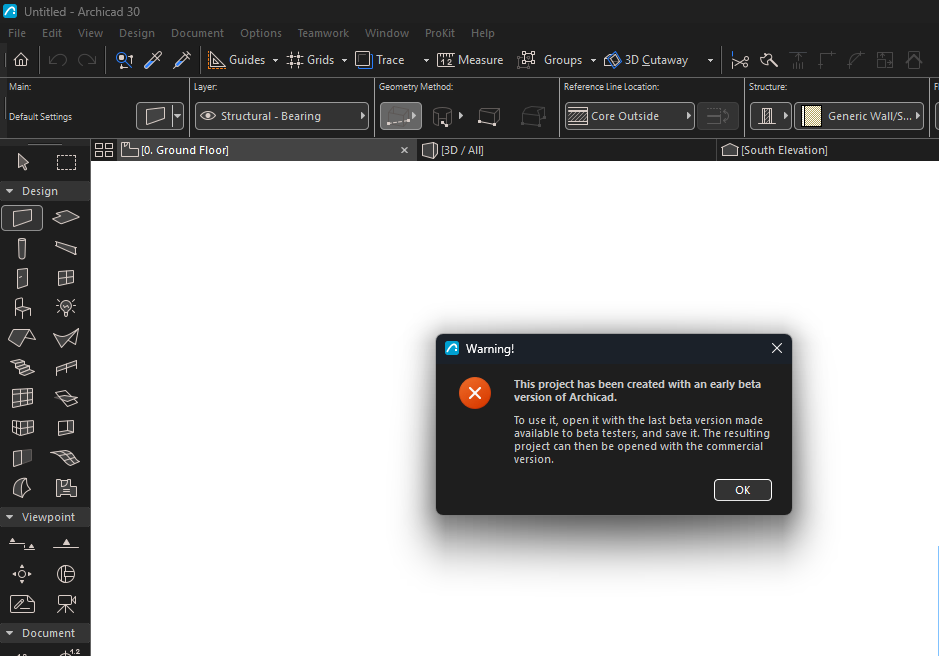Toggle the 3D Cutaway
Viewport: 939px width, 656px height.
pyautogui.click(x=646, y=60)
